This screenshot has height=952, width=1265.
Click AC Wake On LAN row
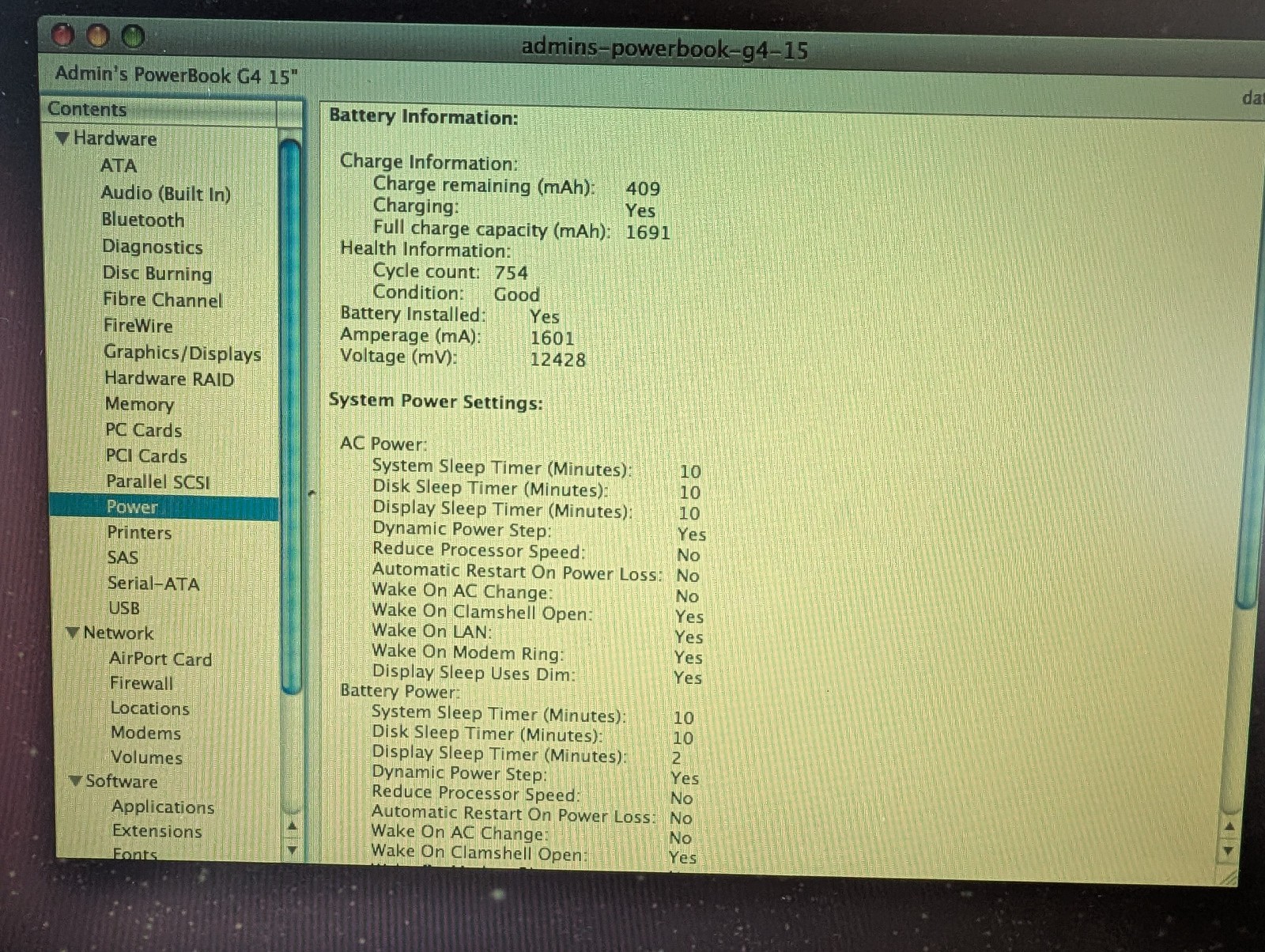point(538,633)
